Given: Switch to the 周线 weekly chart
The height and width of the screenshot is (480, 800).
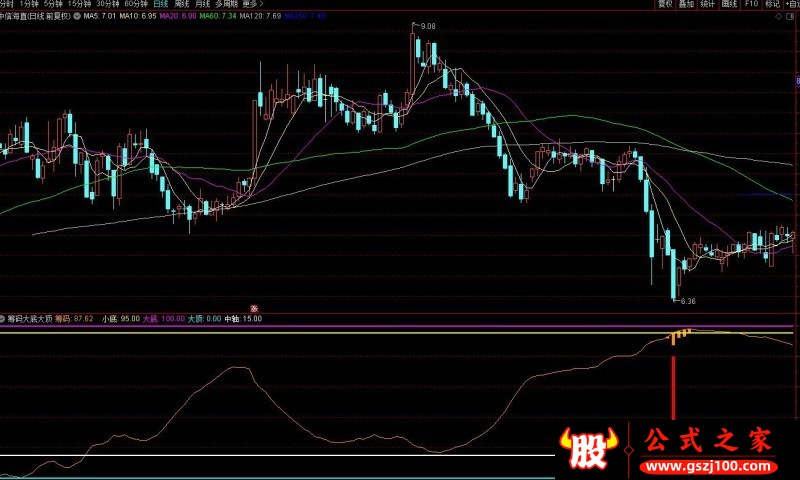Looking at the screenshot, I should pos(182,4).
